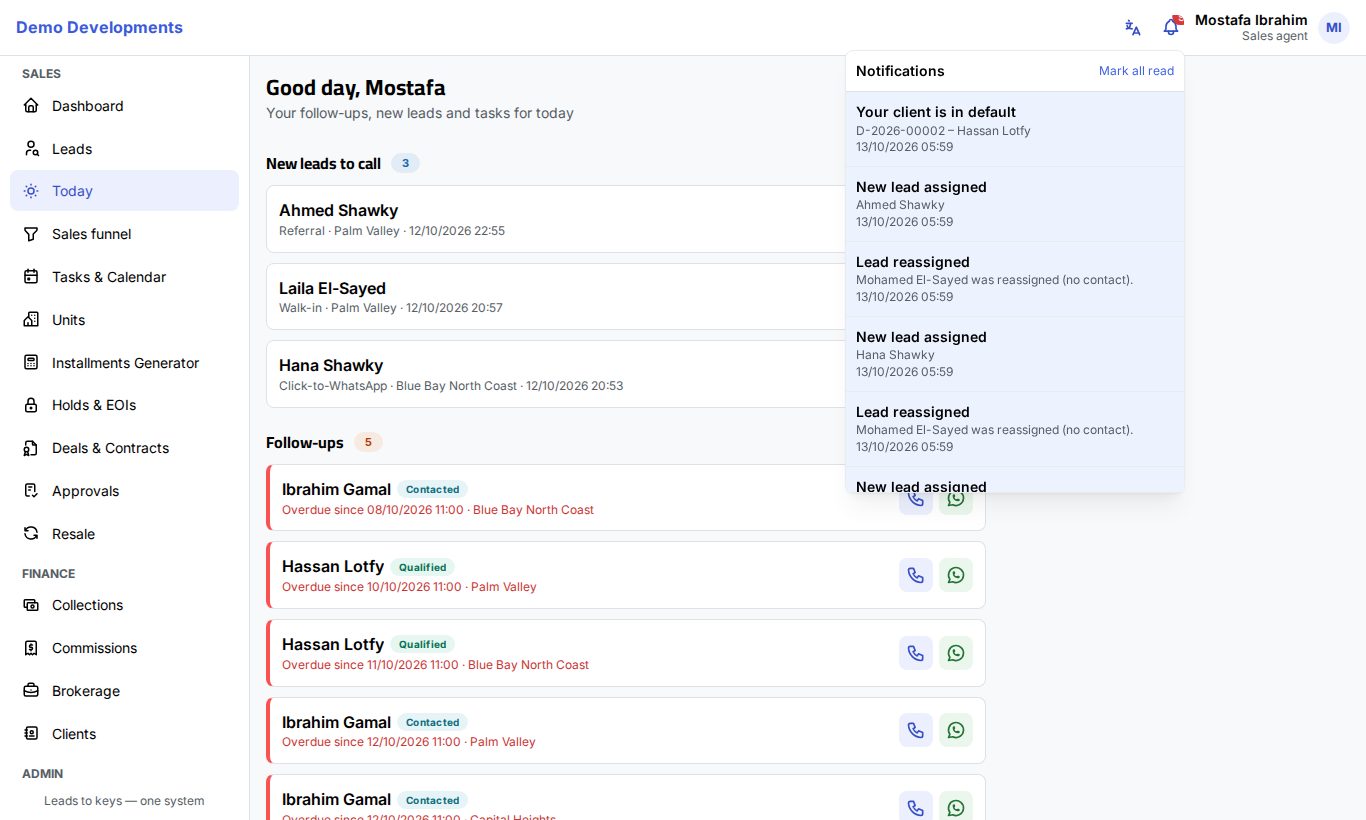Open Hana Shawky new lead notification
The image size is (1366, 820).
1015,354
